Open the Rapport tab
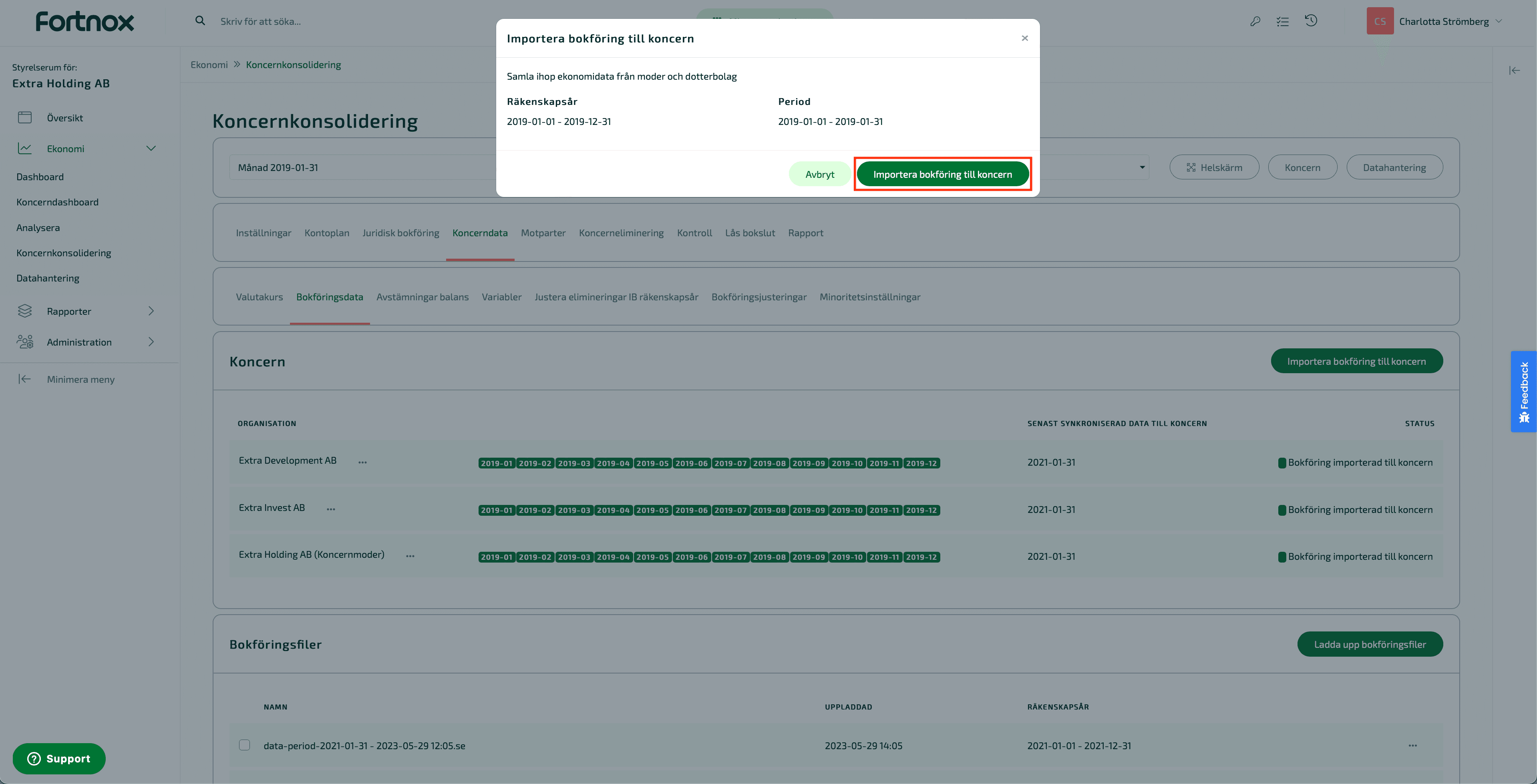 point(805,233)
